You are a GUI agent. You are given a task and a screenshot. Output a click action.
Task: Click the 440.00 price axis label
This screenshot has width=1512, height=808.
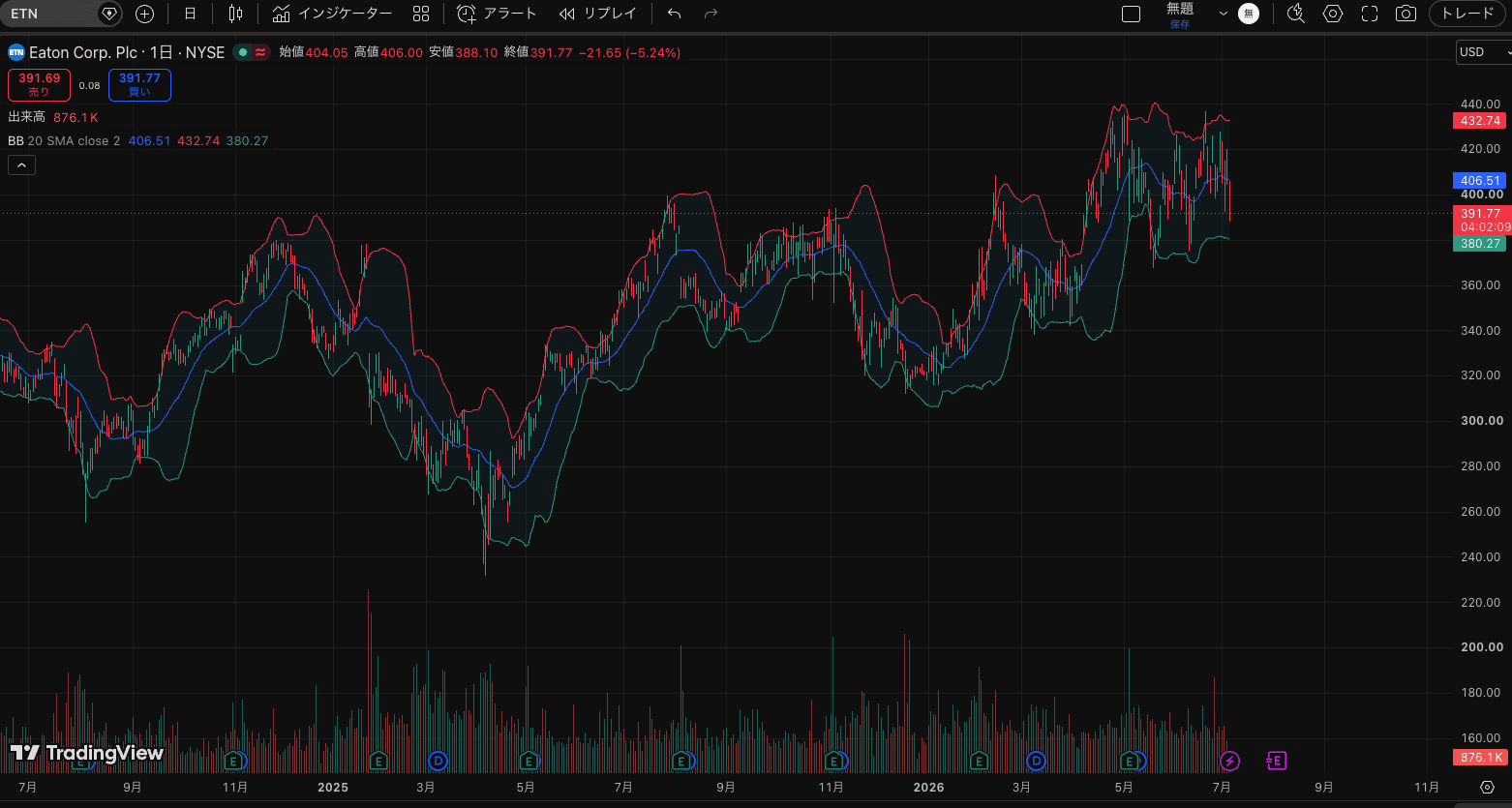click(x=1480, y=104)
